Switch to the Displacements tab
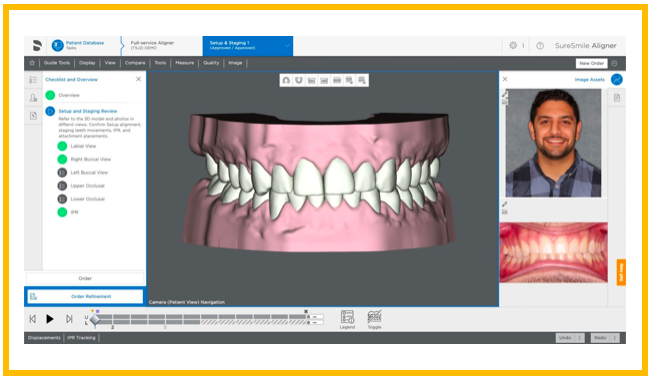The width and height of the screenshot is (650, 379). pos(44,338)
